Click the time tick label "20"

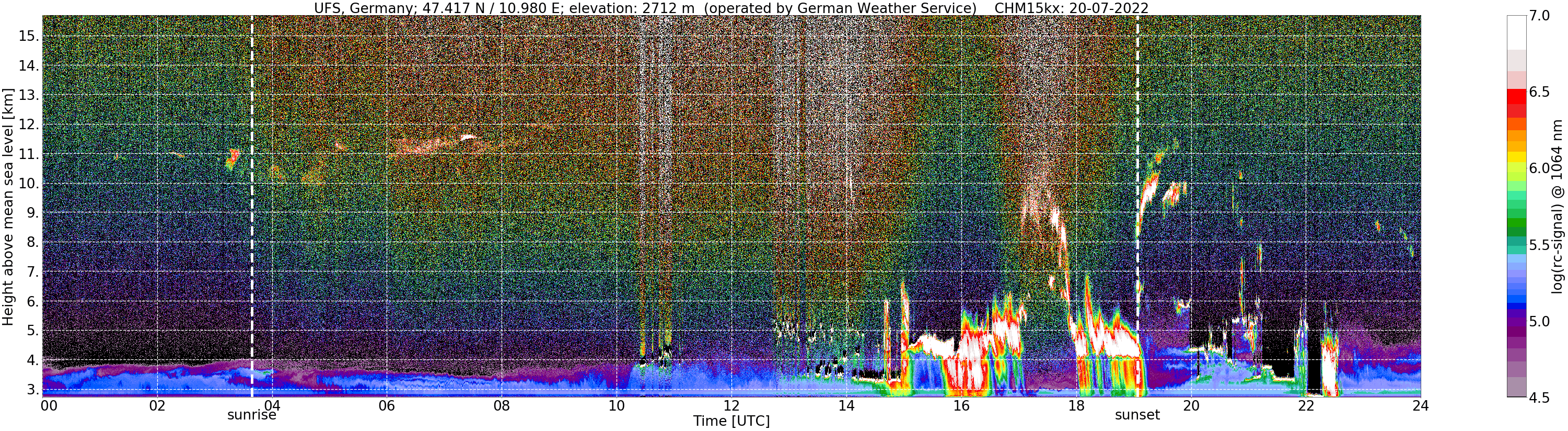[1191, 405]
